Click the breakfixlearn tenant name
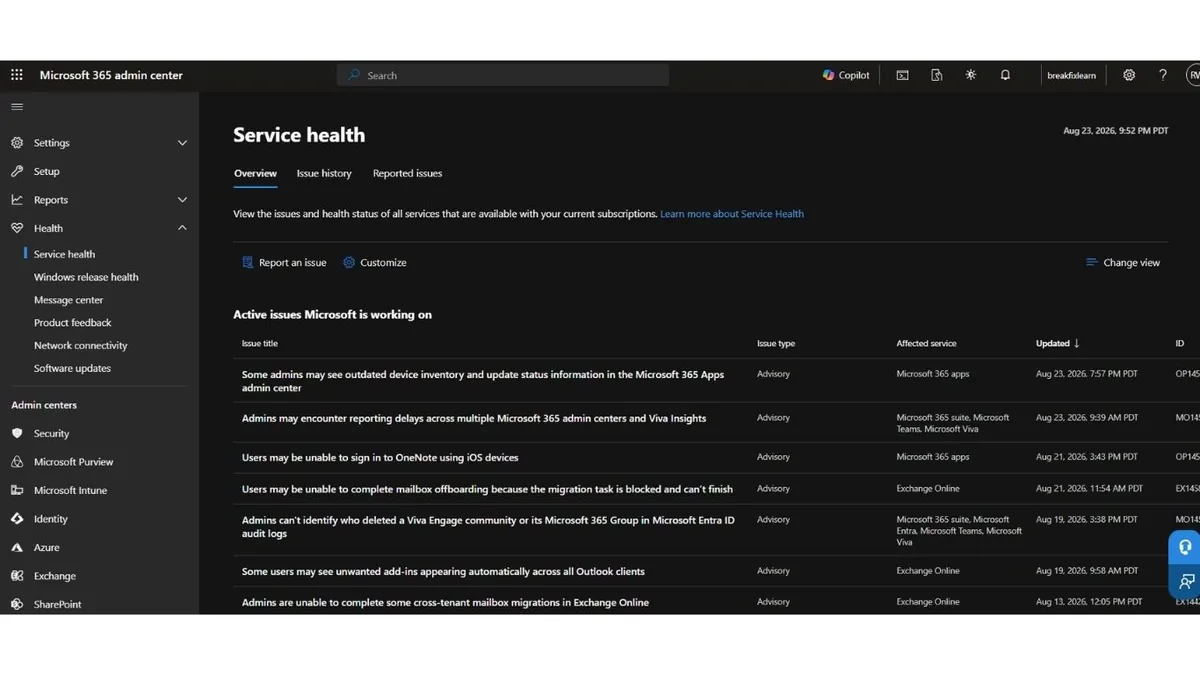 1071,75
